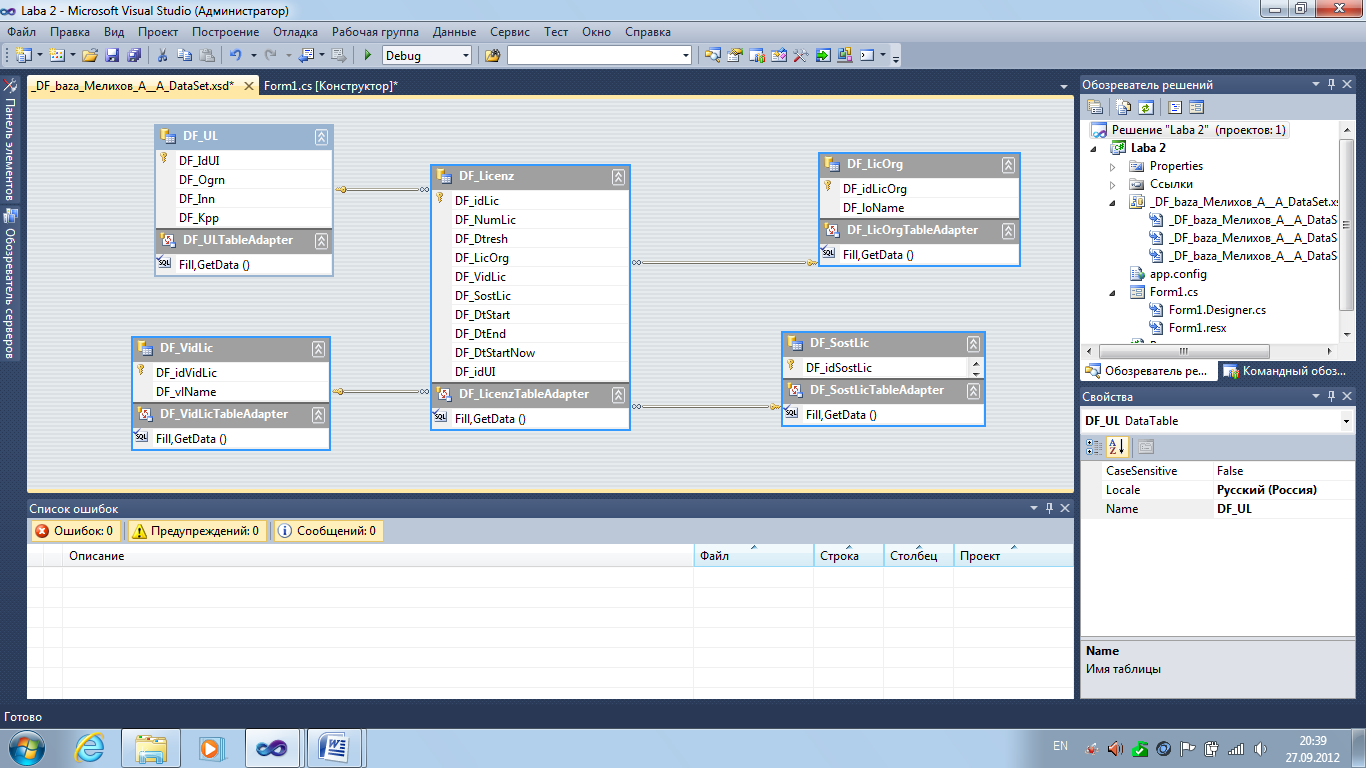Click the Undo arrow icon

click(236, 55)
